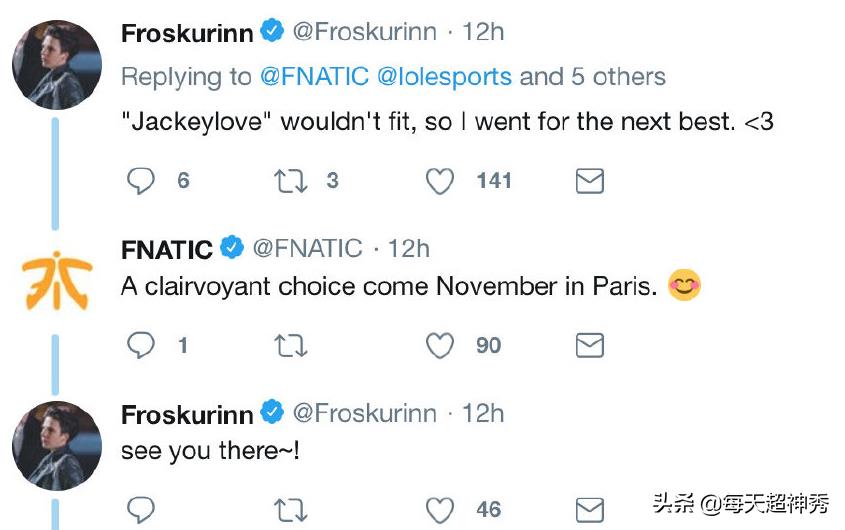Viewport: 845px width, 530px height.
Task: Message the 'see you there' tweet
Action: [x=590, y=509]
